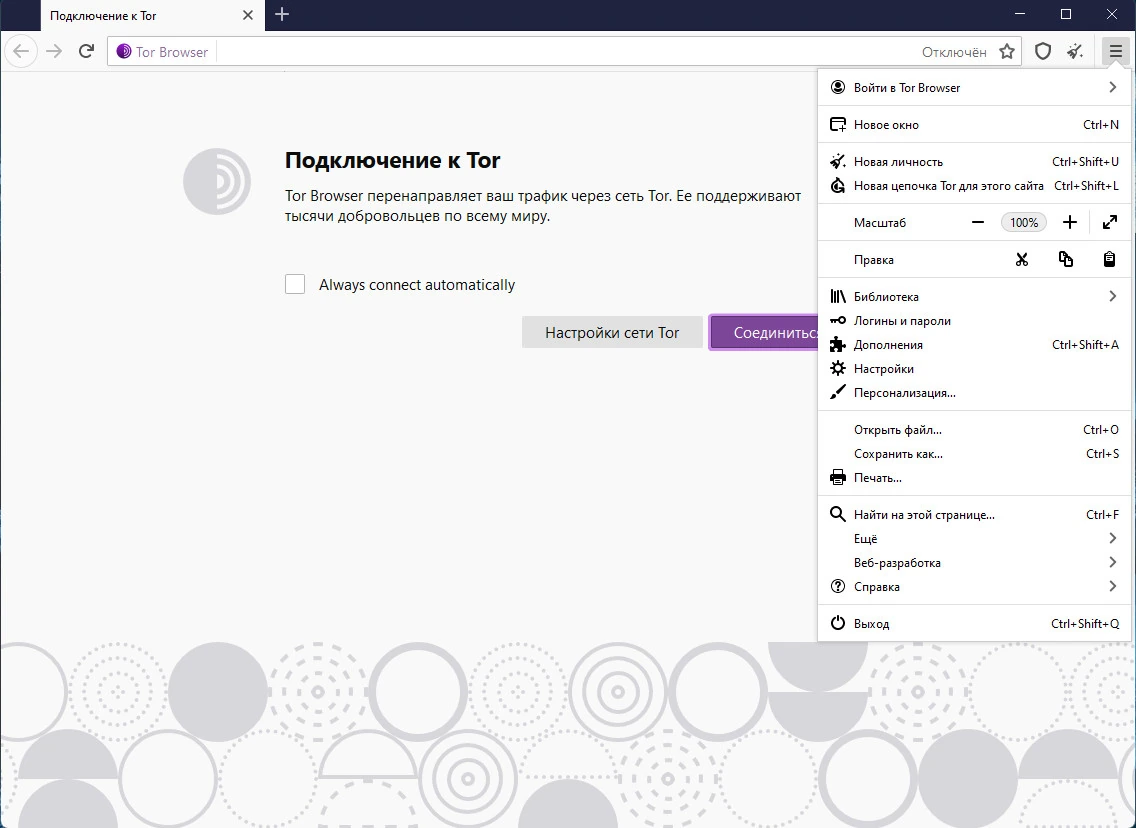Bookmark this page with the star icon
Viewport: 1136px width, 828px height.
pyautogui.click(x=1007, y=51)
